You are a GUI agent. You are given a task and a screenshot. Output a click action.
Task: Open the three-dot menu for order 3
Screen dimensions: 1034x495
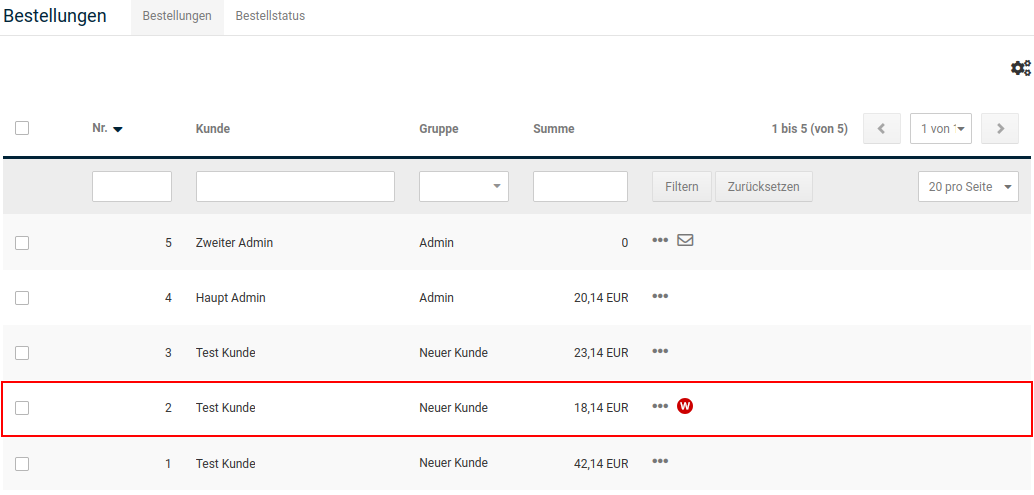(660, 351)
